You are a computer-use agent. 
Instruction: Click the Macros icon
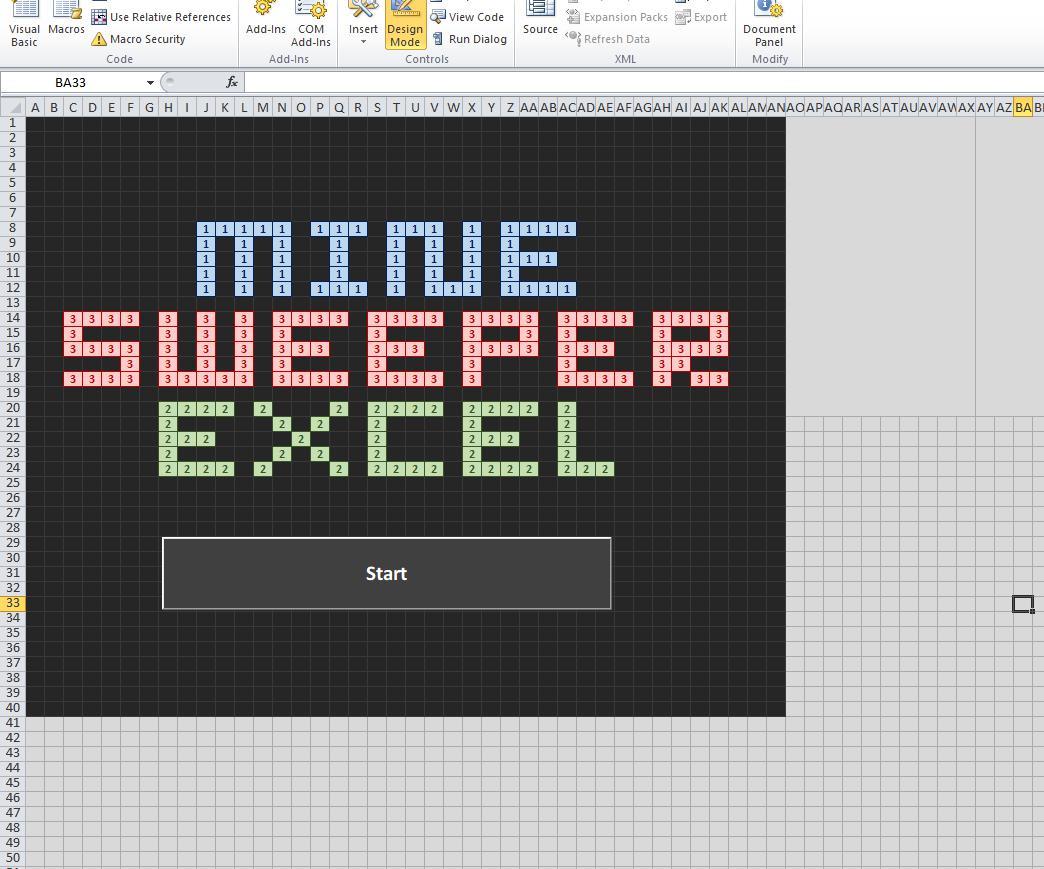tap(66, 20)
